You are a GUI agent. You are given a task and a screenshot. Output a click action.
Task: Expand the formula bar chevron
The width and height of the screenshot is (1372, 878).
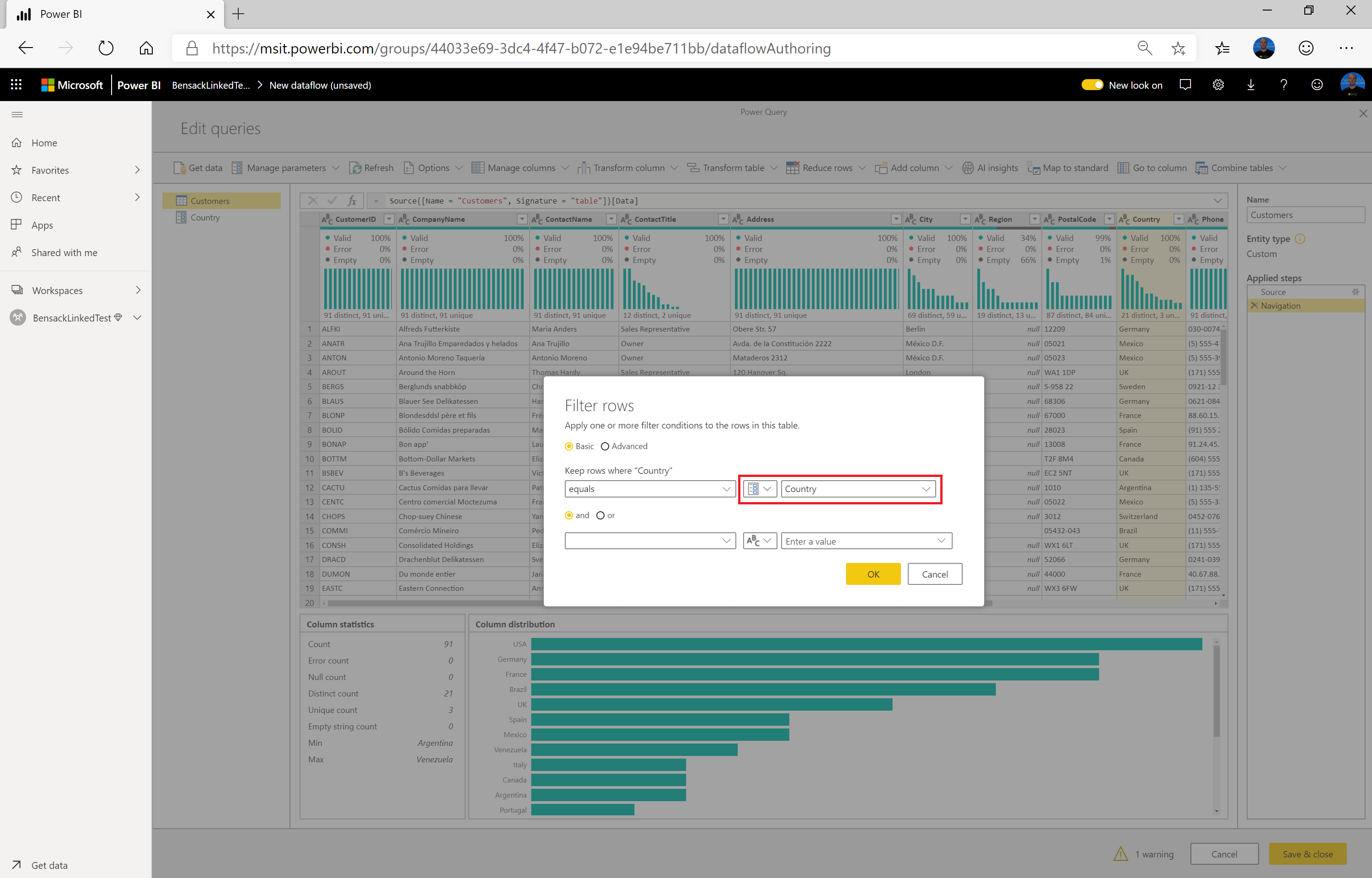(1217, 201)
